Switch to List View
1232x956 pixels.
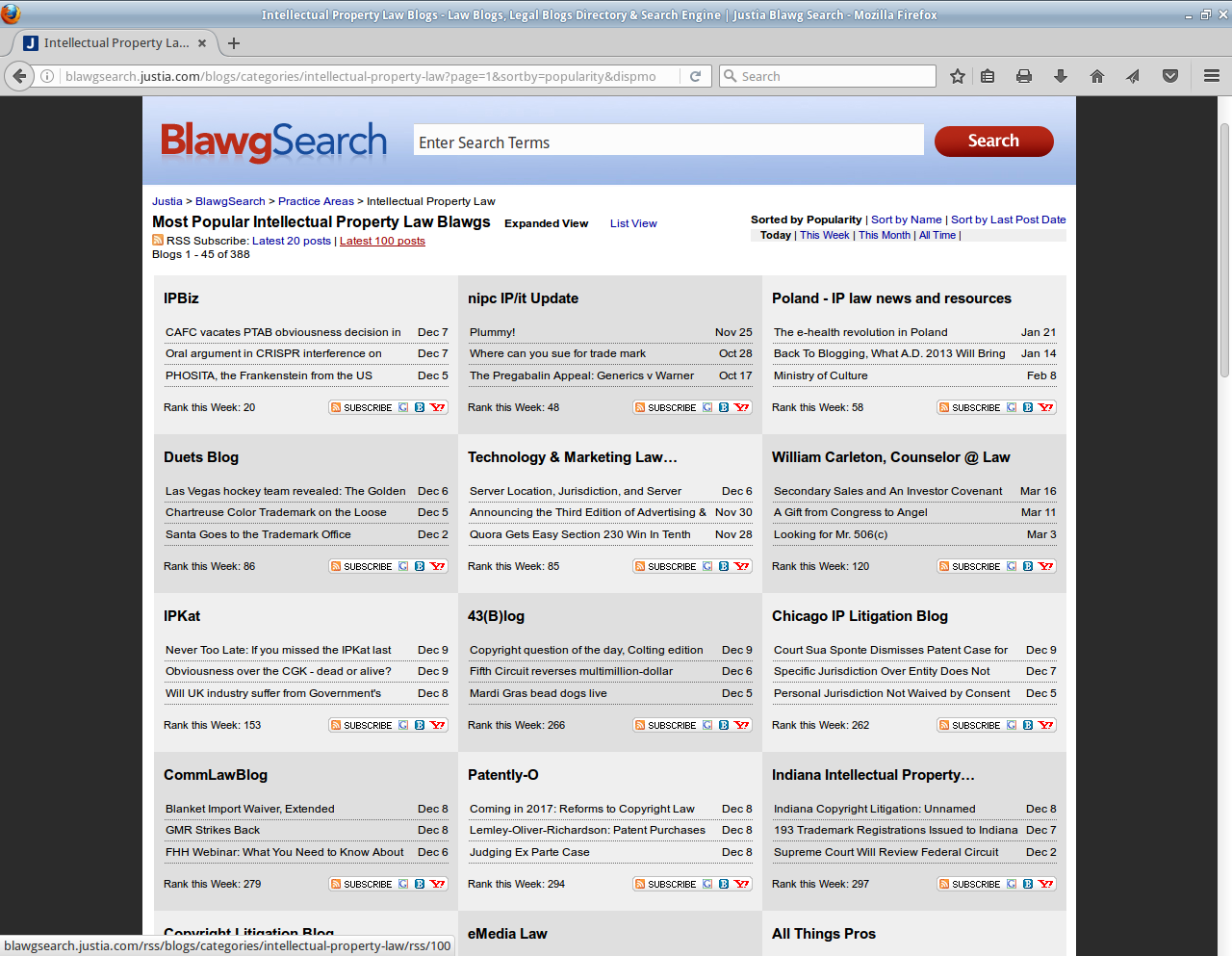click(633, 223)
